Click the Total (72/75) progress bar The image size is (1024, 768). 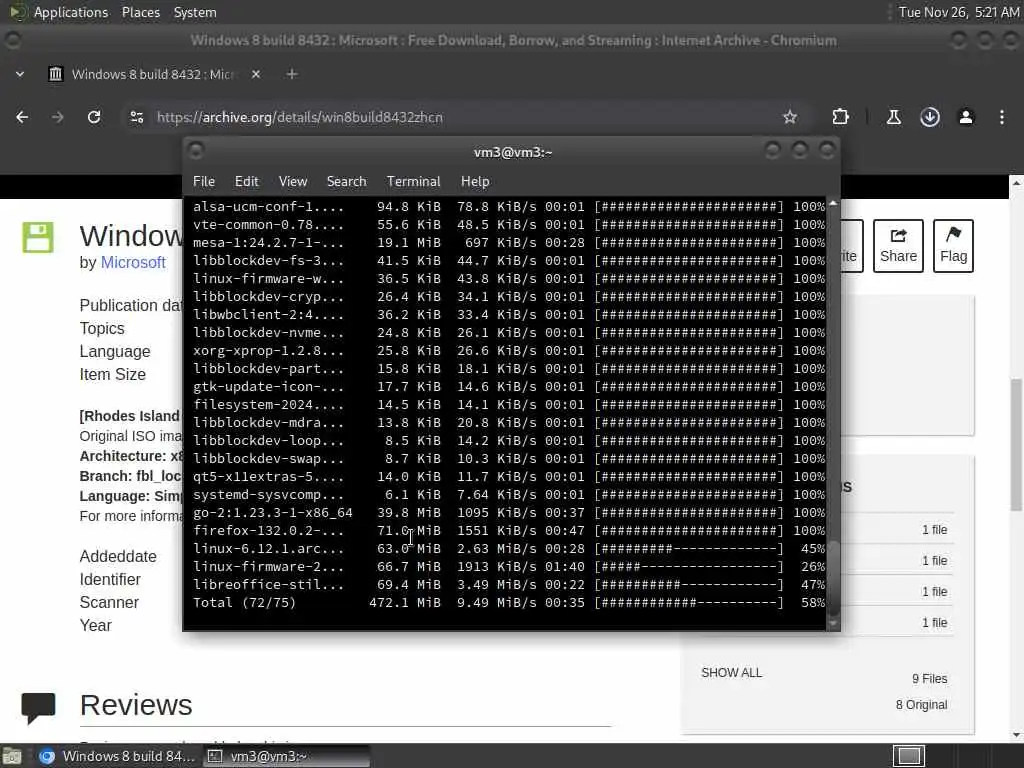(688, 603)
